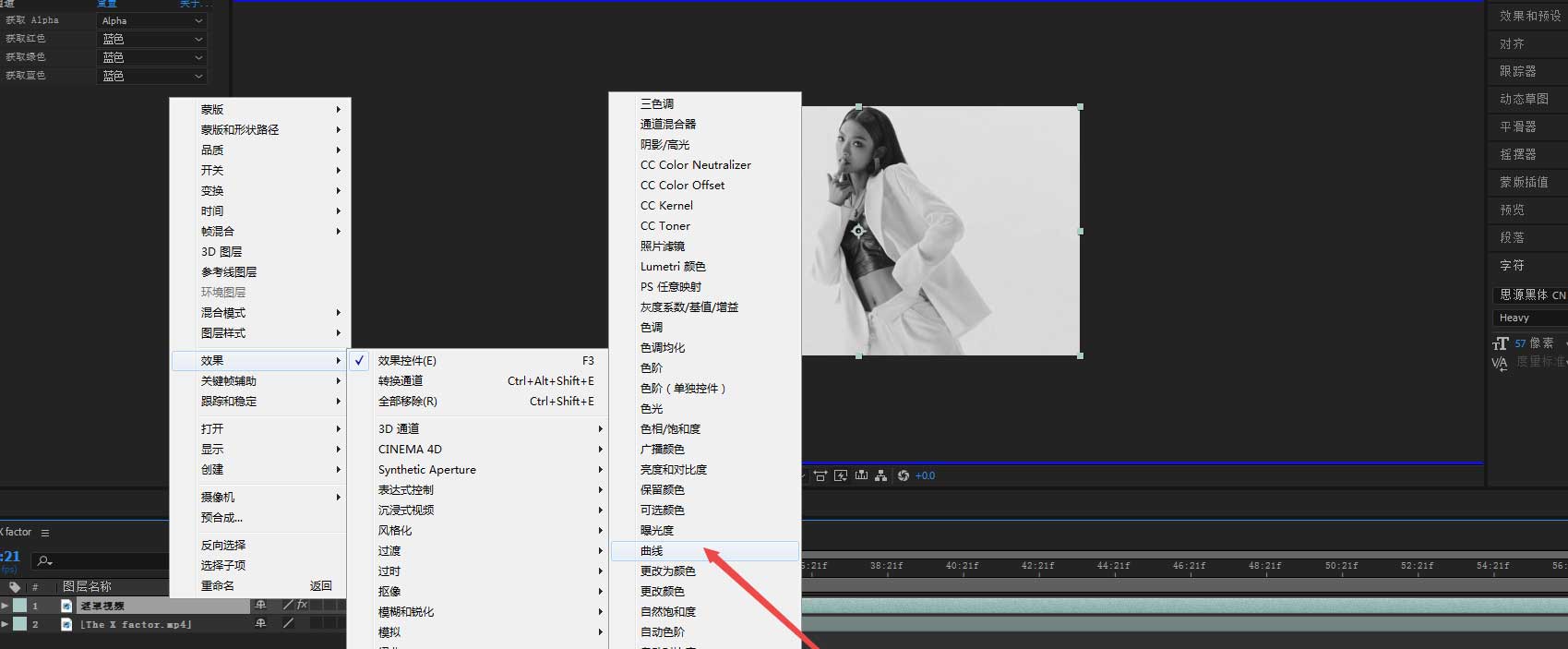This screenshot has width=1568, height=649.
Task: Click the timeline search magnifier icon
Action: [x=44, y=560]
